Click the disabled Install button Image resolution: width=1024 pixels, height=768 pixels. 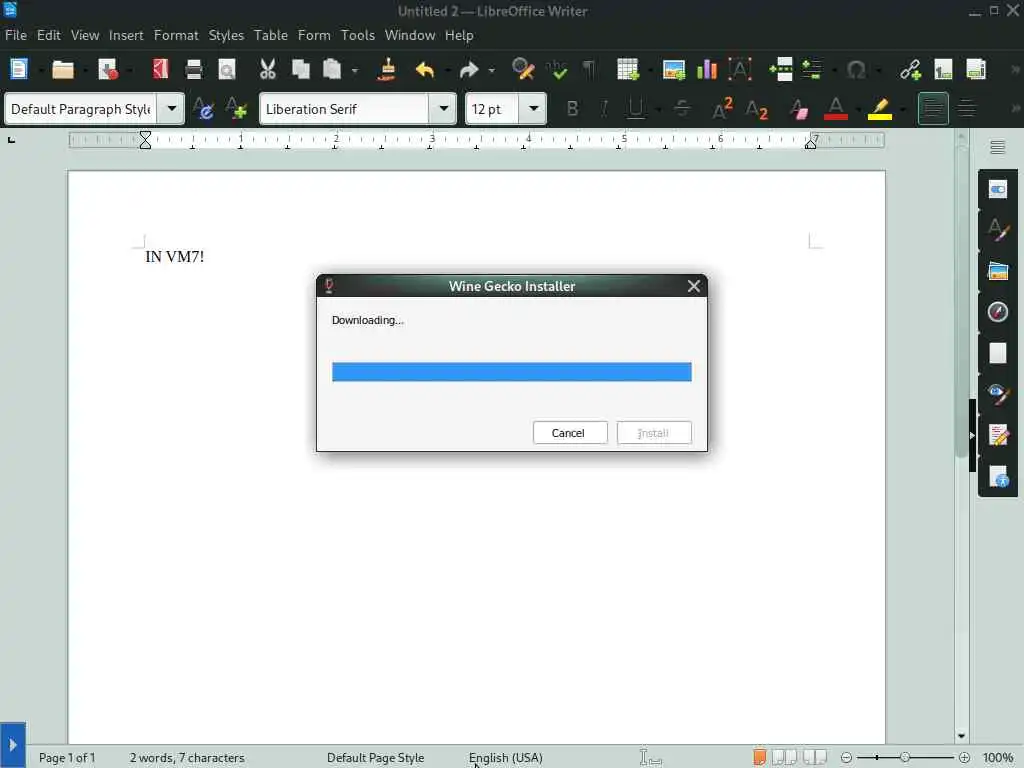pos(654,432)
